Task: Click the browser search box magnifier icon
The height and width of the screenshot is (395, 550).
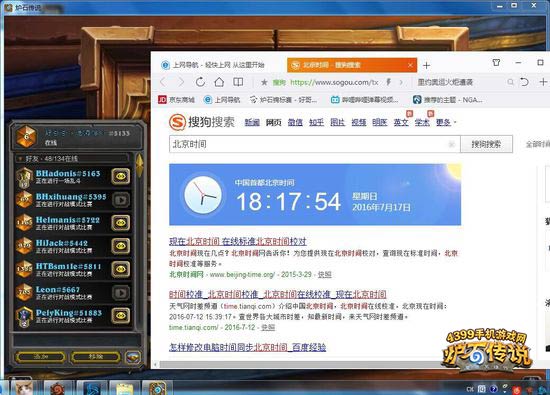Action: [510, 82]
